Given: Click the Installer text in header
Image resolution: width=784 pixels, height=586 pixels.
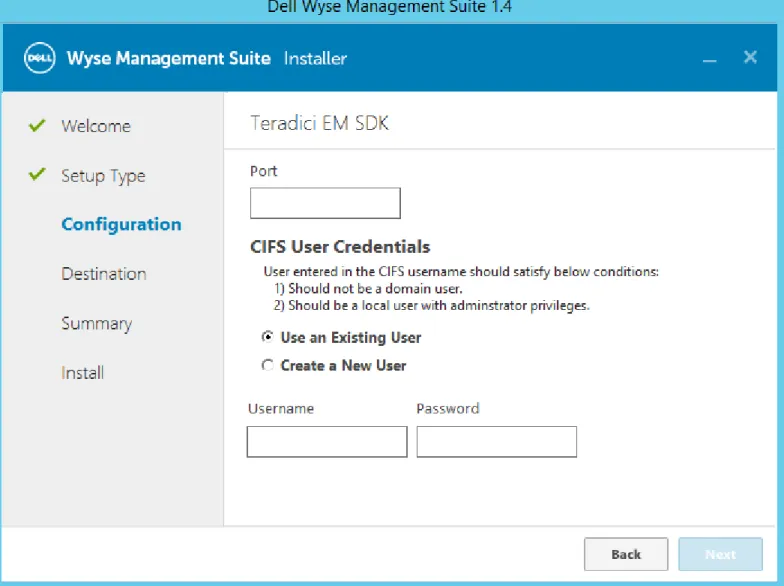Looking at the screenshot, I should click(x=315, y=58).
